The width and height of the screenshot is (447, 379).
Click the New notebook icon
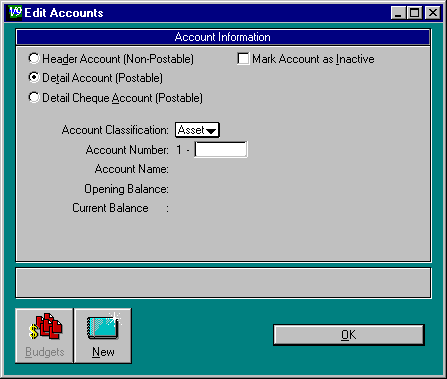point(104,326)
